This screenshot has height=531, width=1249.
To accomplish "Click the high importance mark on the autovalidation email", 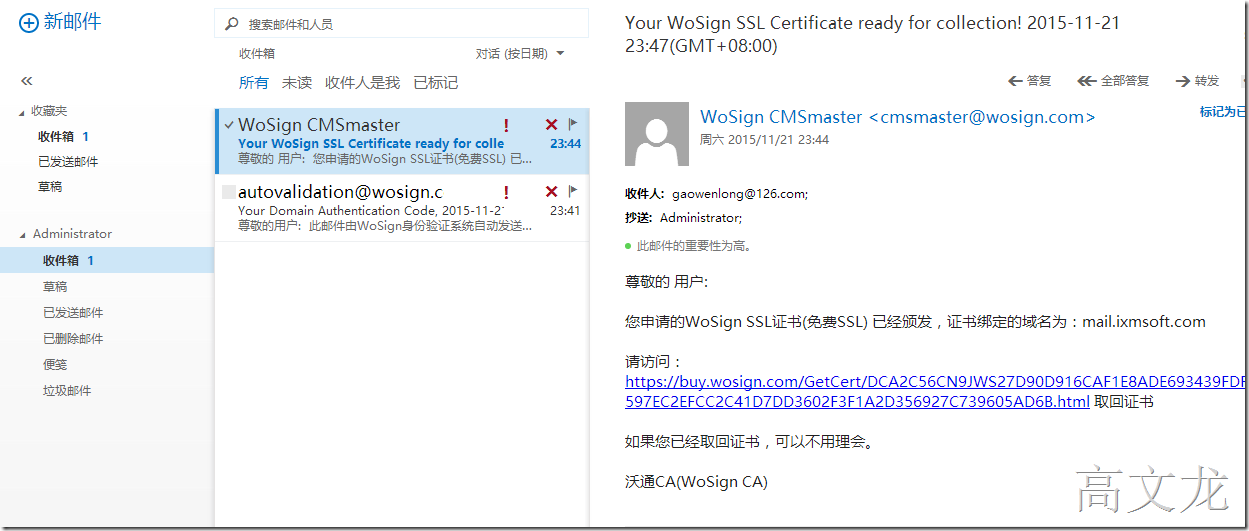I will (x=506, y=192).
